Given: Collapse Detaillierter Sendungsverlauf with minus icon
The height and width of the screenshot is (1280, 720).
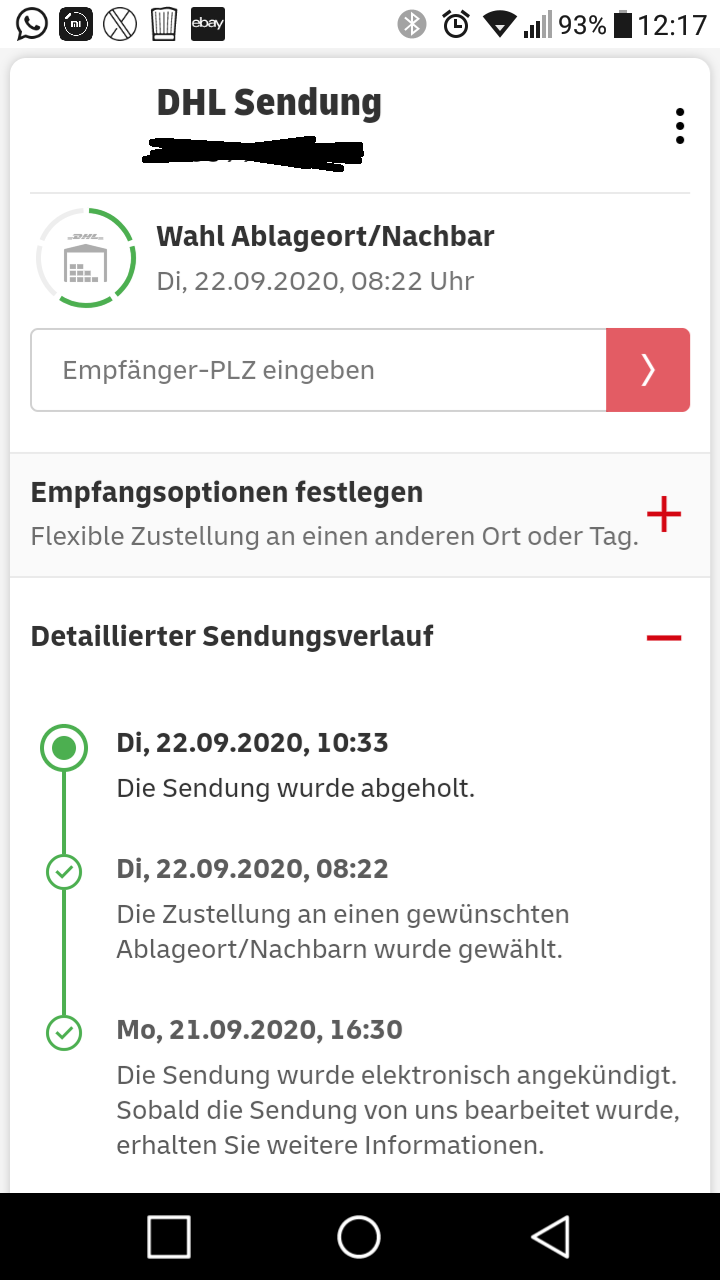Looking at the screenshot, I should (664, 637).
